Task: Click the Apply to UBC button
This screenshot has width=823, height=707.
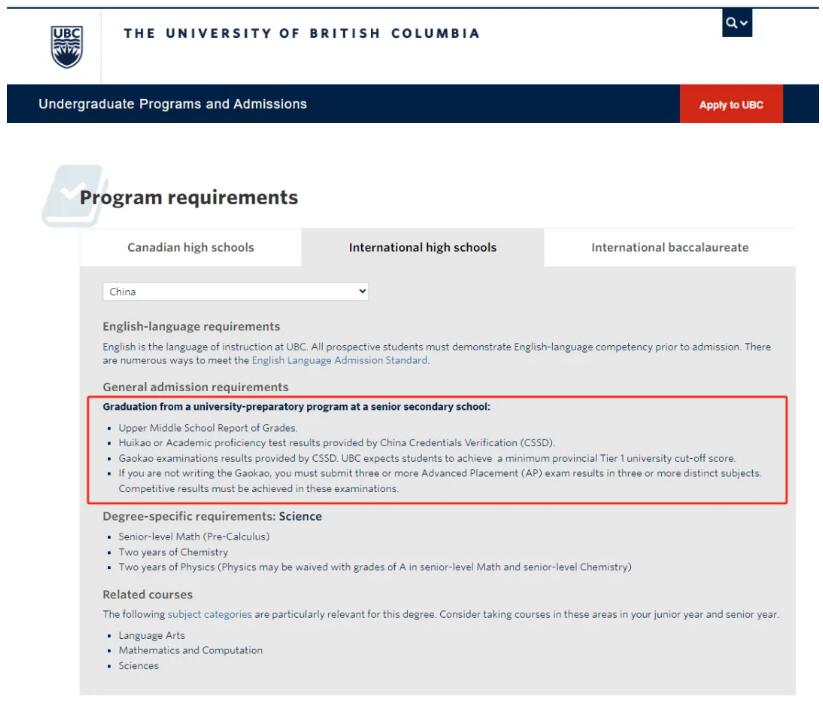Action: 731,104
